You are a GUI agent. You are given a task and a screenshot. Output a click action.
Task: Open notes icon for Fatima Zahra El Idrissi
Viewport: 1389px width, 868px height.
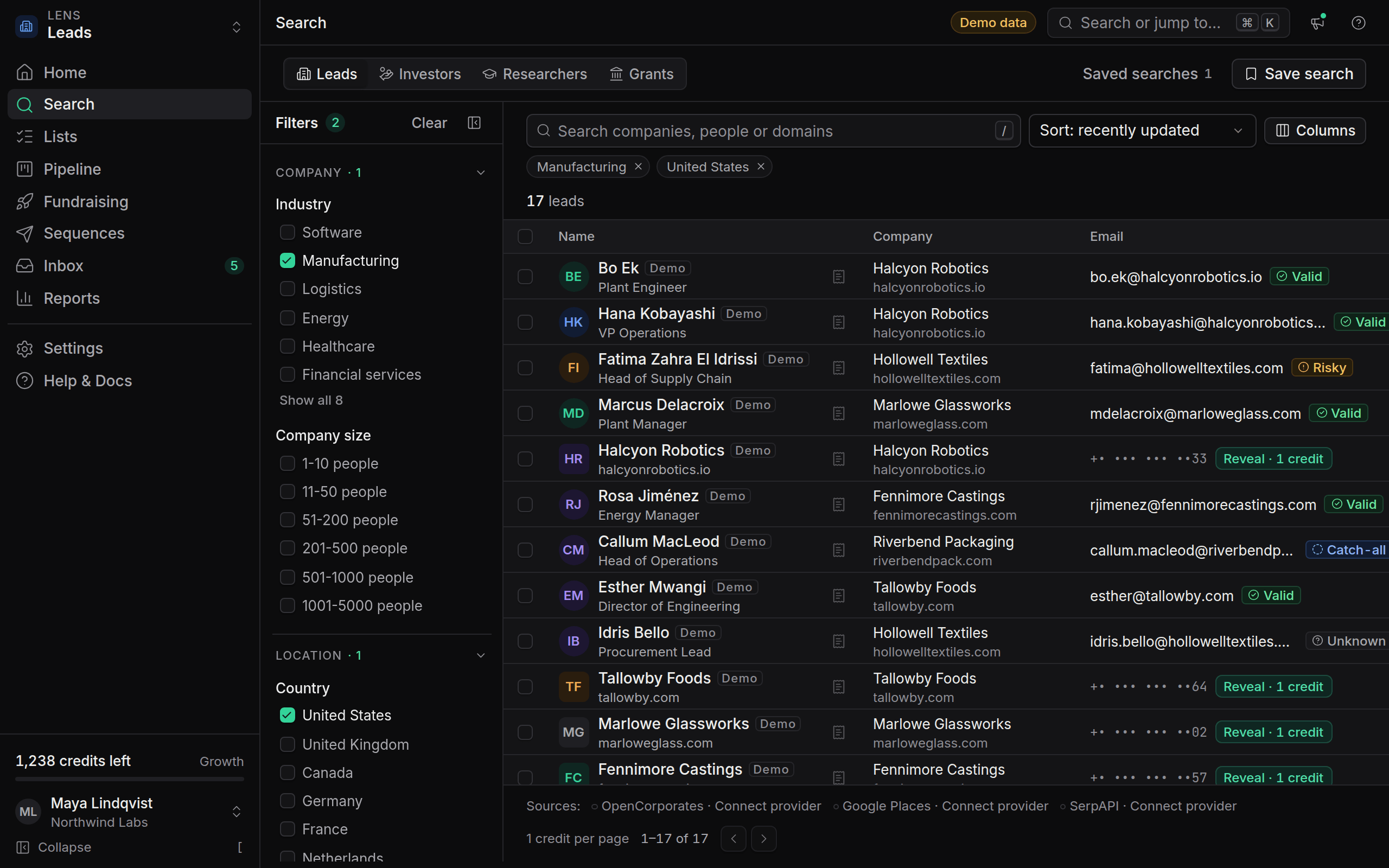[x=839, y=367]
